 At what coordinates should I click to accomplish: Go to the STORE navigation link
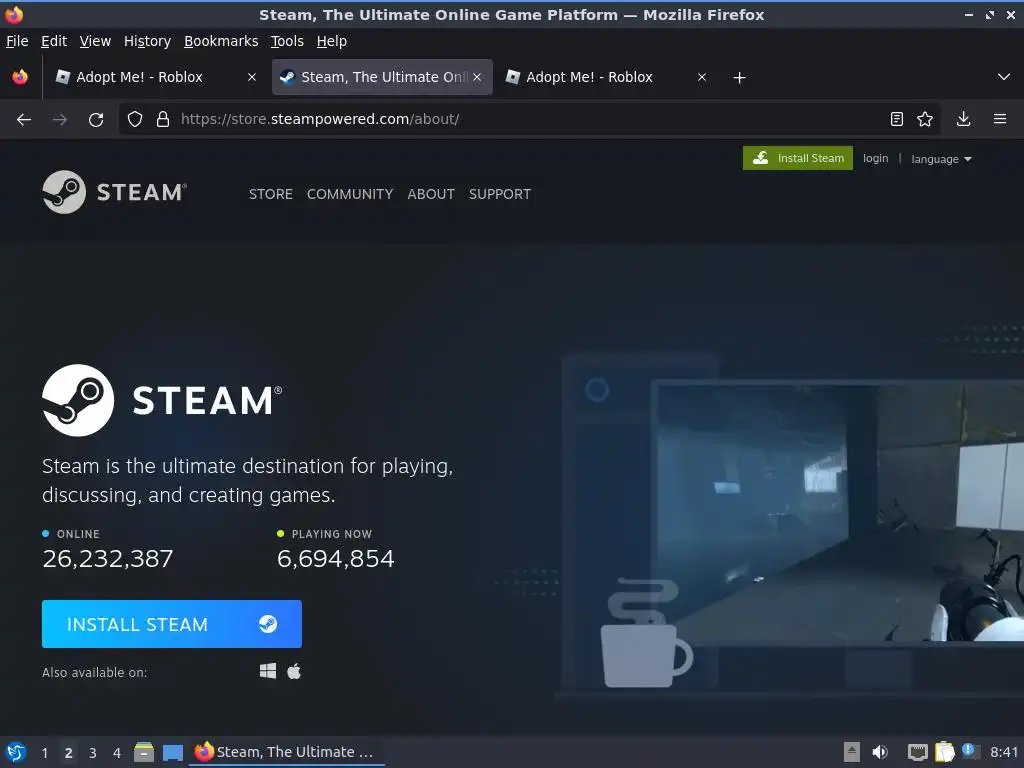point(270,194)
